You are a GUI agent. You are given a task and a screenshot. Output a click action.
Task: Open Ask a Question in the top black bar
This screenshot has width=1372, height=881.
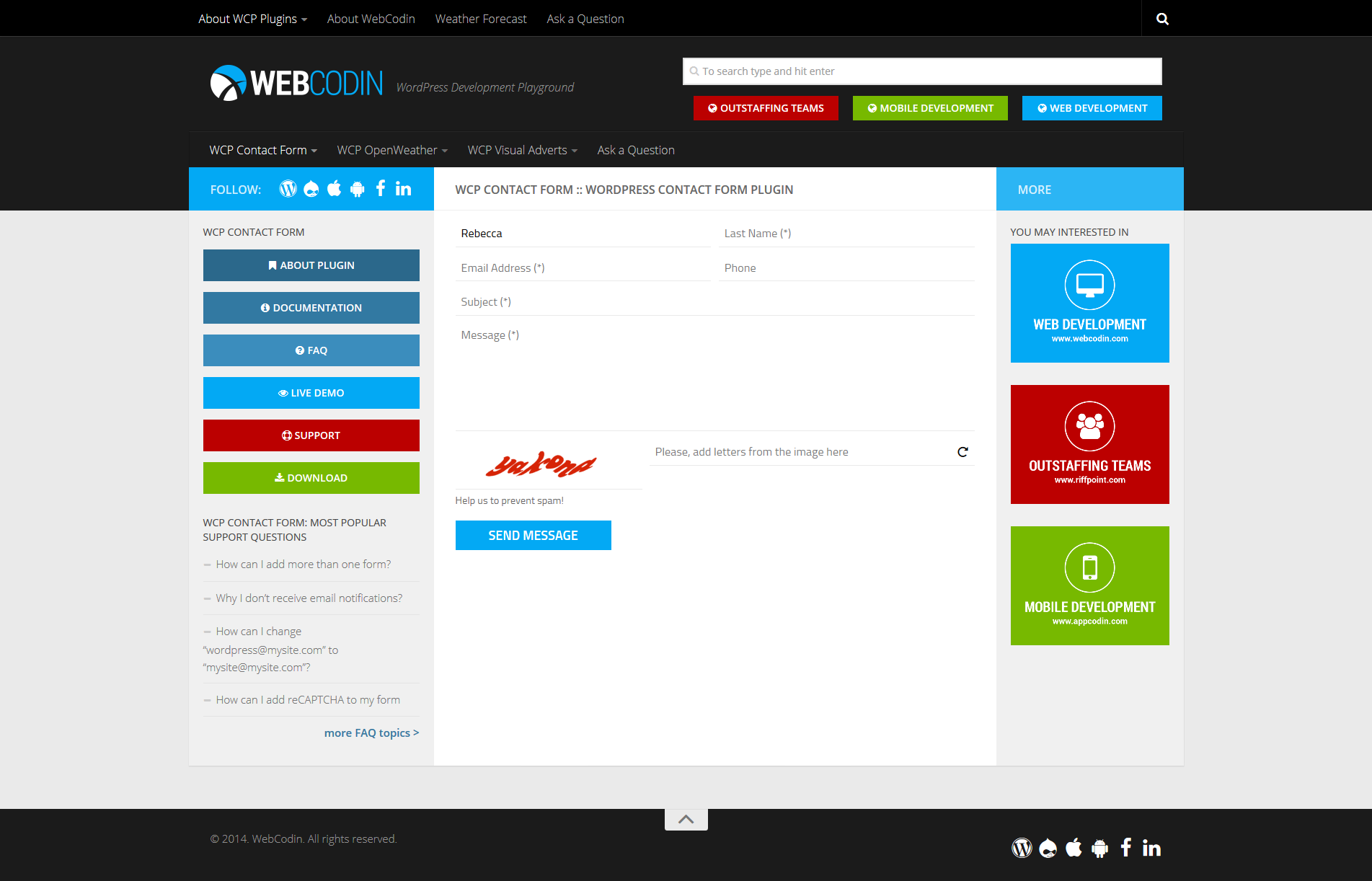tap(585, 19)
